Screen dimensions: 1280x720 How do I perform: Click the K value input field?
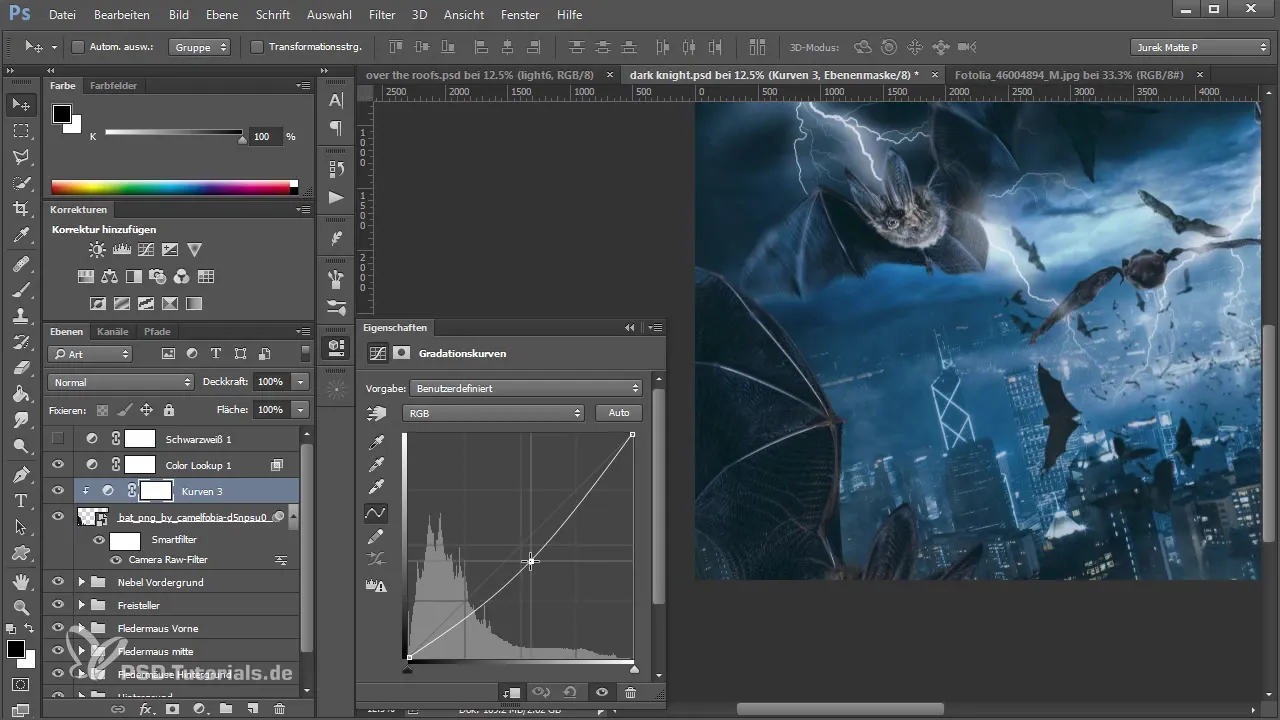[265, 137]
